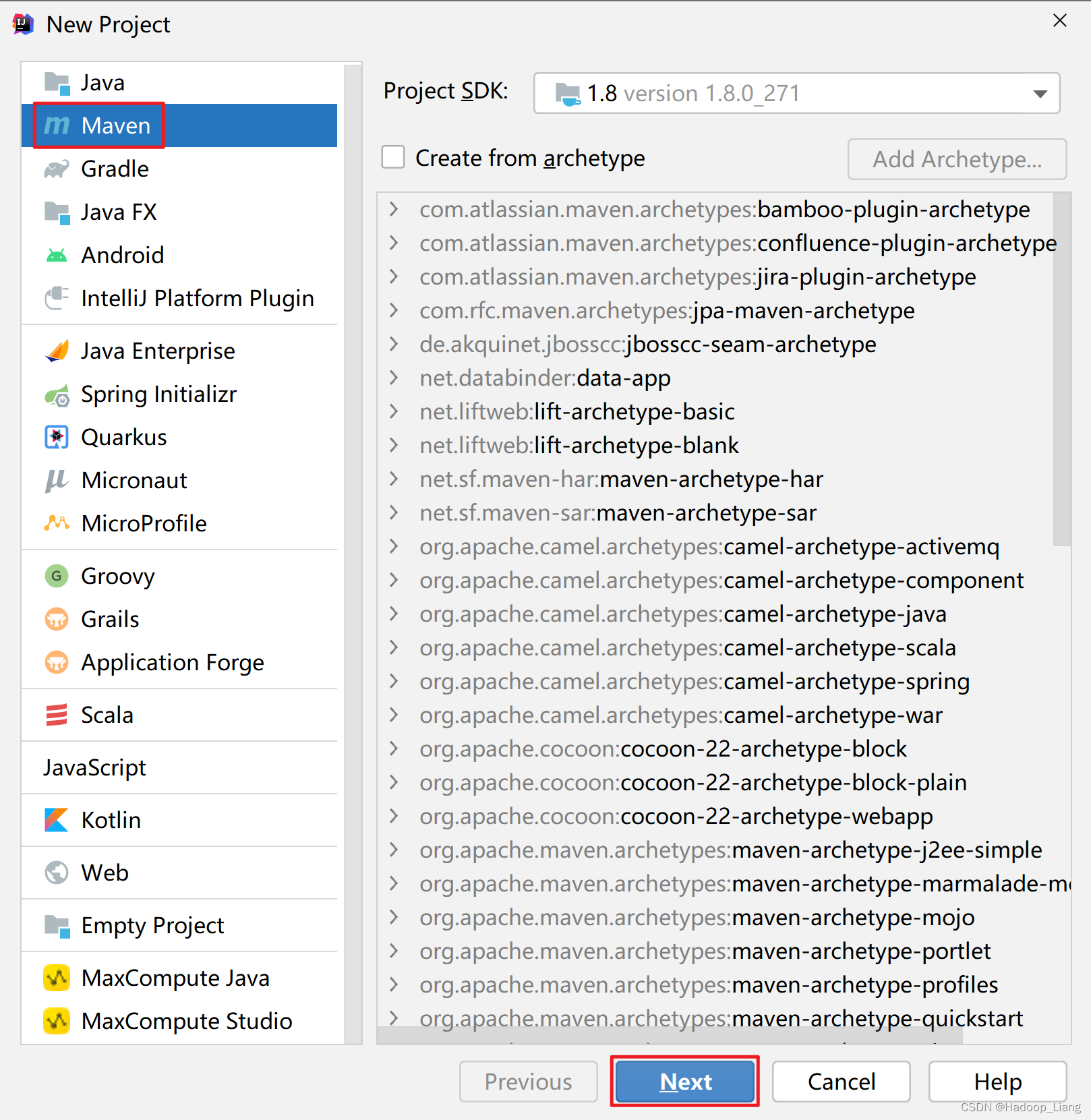
Task: Pick the Spring Initializr icon
Action: 57,394
